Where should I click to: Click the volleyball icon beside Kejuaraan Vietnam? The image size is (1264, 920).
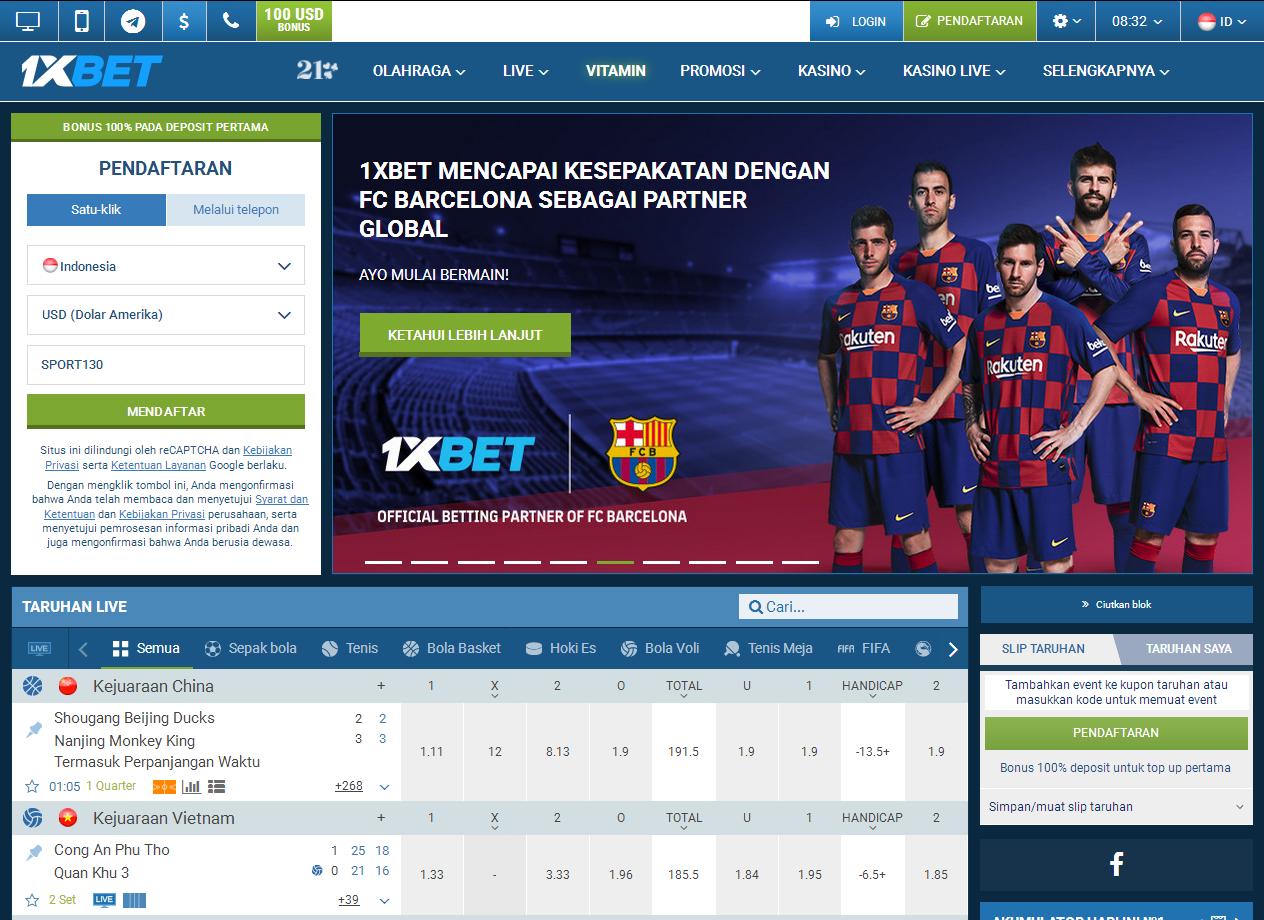click(x=33, y=818)
